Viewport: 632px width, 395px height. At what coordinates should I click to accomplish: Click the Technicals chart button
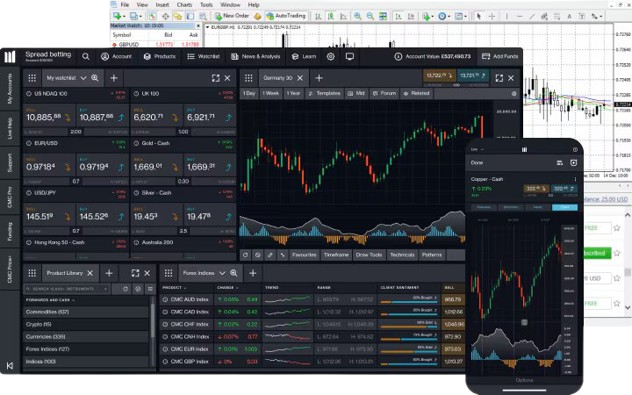coord(402,255)
